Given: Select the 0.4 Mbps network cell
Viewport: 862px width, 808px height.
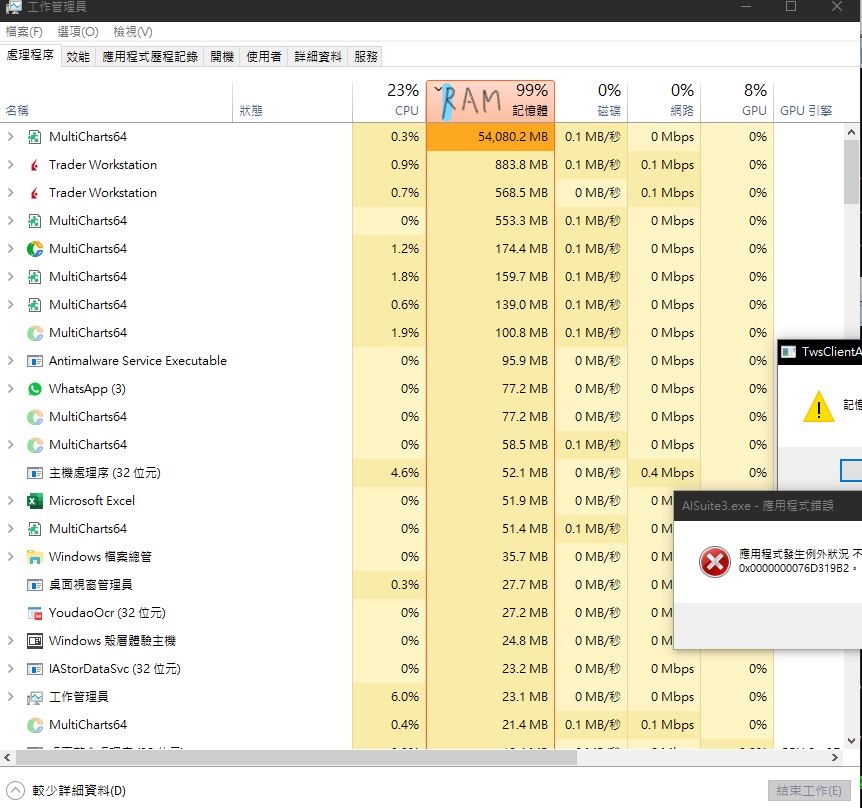Looking at the screenshot, I should 664,473.
